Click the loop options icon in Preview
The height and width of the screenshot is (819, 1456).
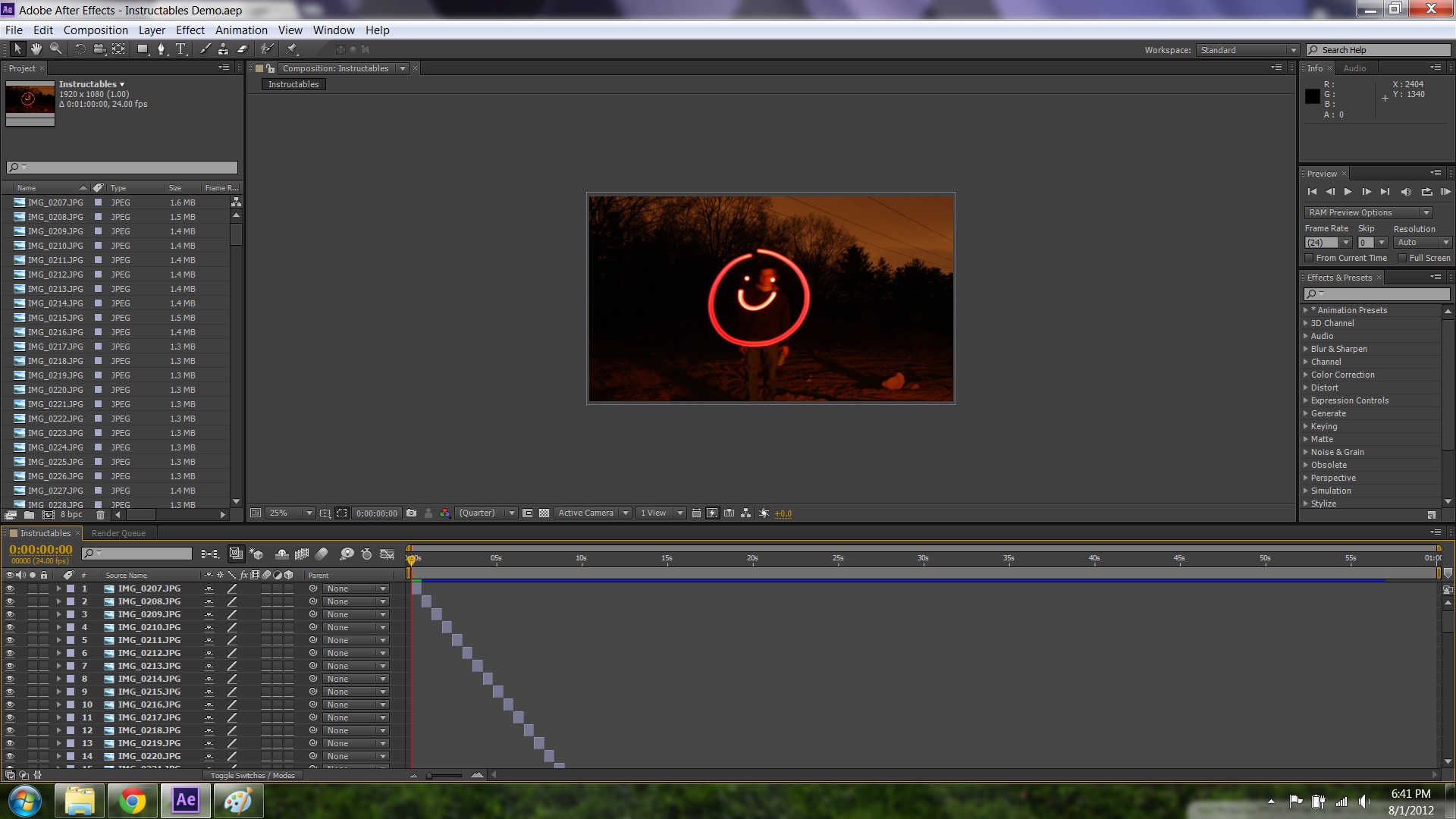(1426, 192)
